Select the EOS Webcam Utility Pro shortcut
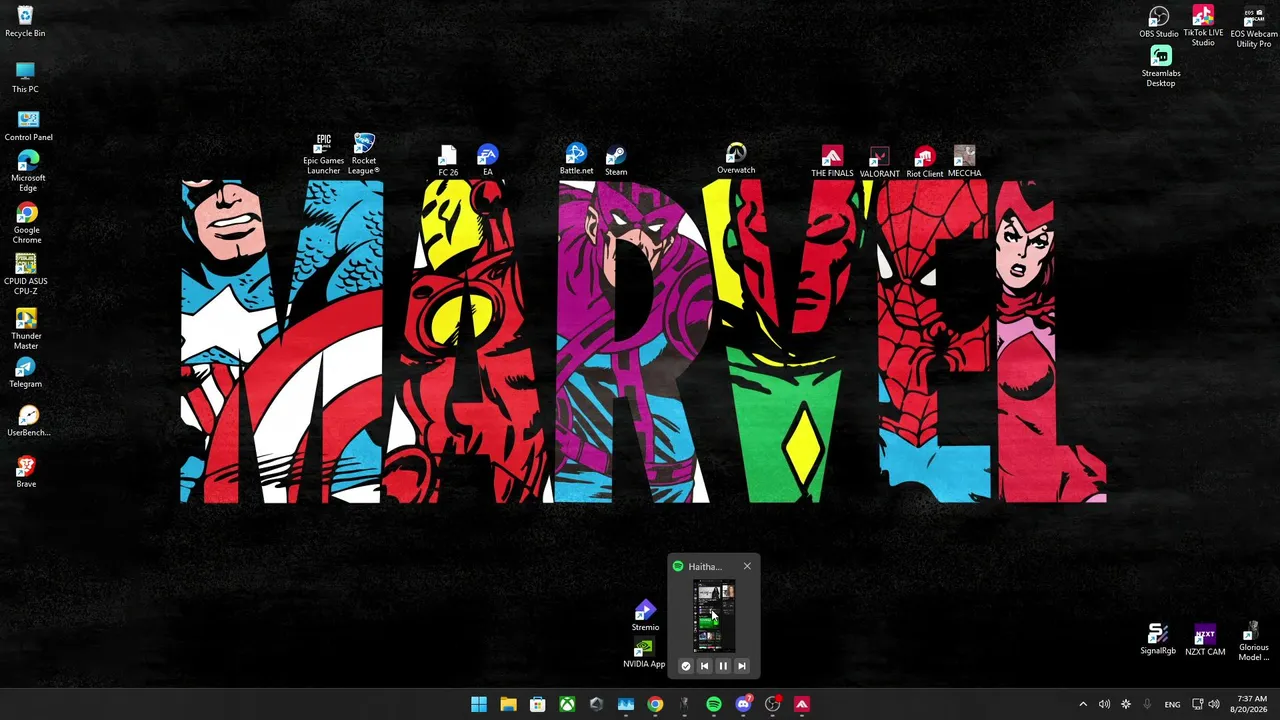Image resolution: width=1280 pixels, height=720 pixels. coord(1253,27)
